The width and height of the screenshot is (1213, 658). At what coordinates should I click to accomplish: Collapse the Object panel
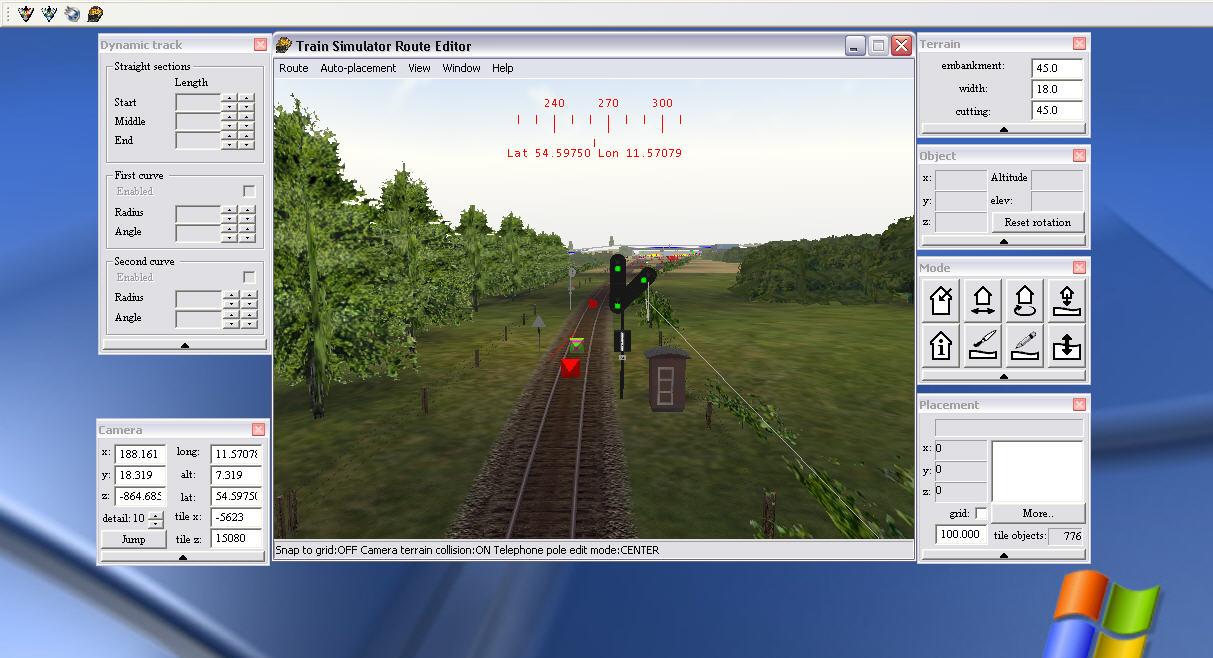click(x=1003, y=241)
